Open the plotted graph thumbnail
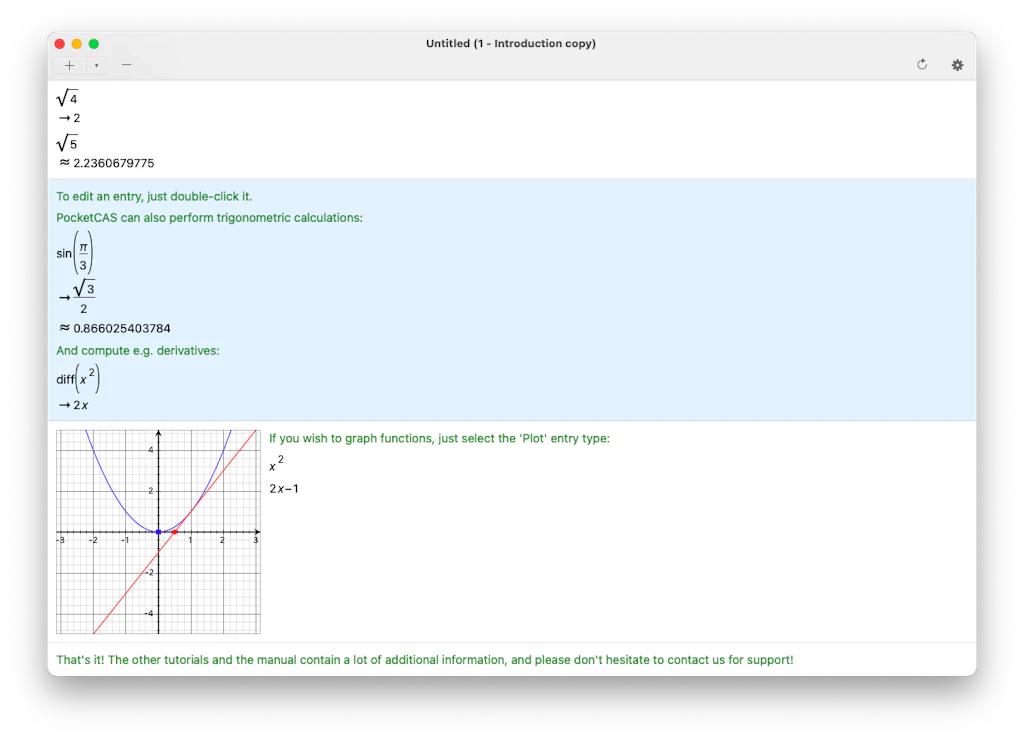1024x739 pixels. (158, 531)
